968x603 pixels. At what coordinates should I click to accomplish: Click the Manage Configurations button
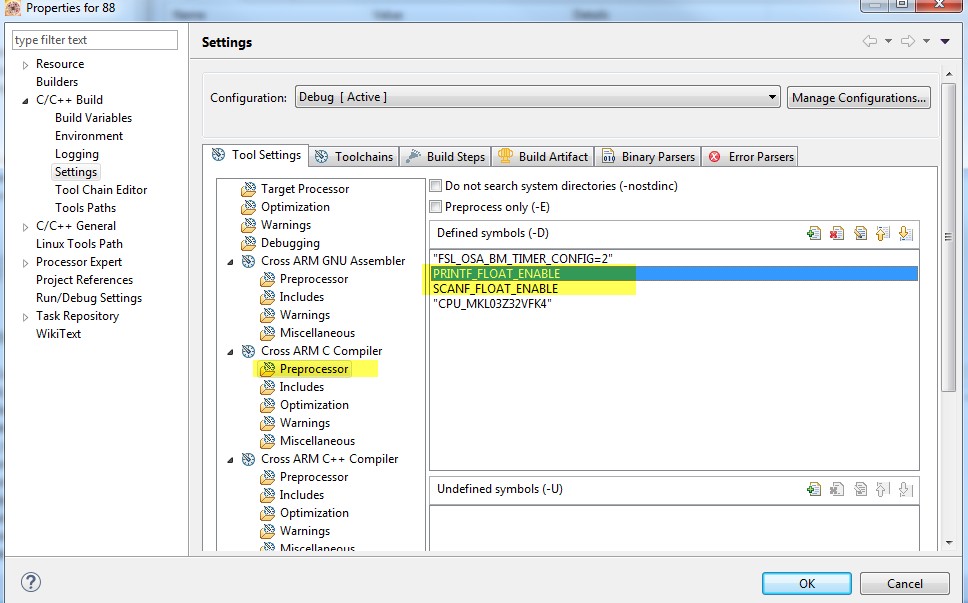point(859,98)
